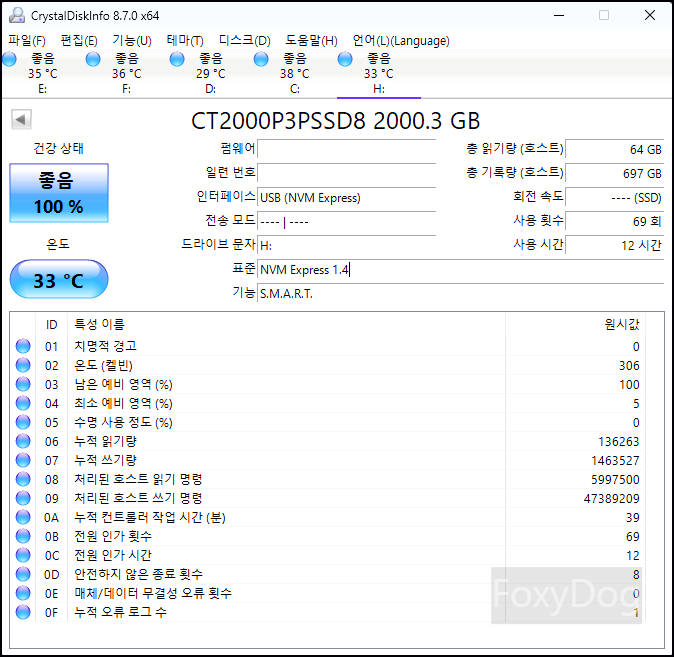Click the 사용 시간 value 12 시간
The width and height of the screenshot is (674, 657).
pos(615,245)
